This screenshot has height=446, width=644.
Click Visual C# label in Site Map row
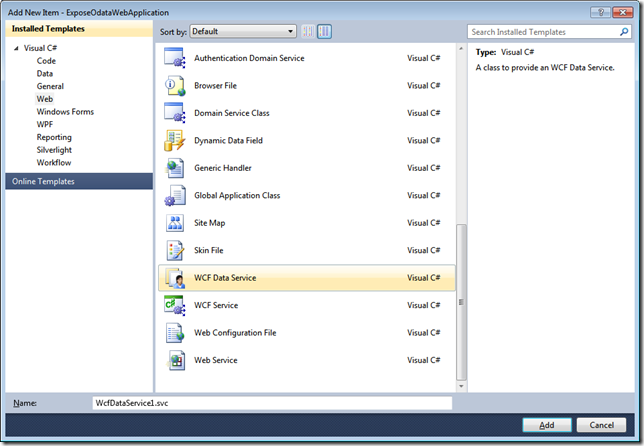click(x=423, y=223)
